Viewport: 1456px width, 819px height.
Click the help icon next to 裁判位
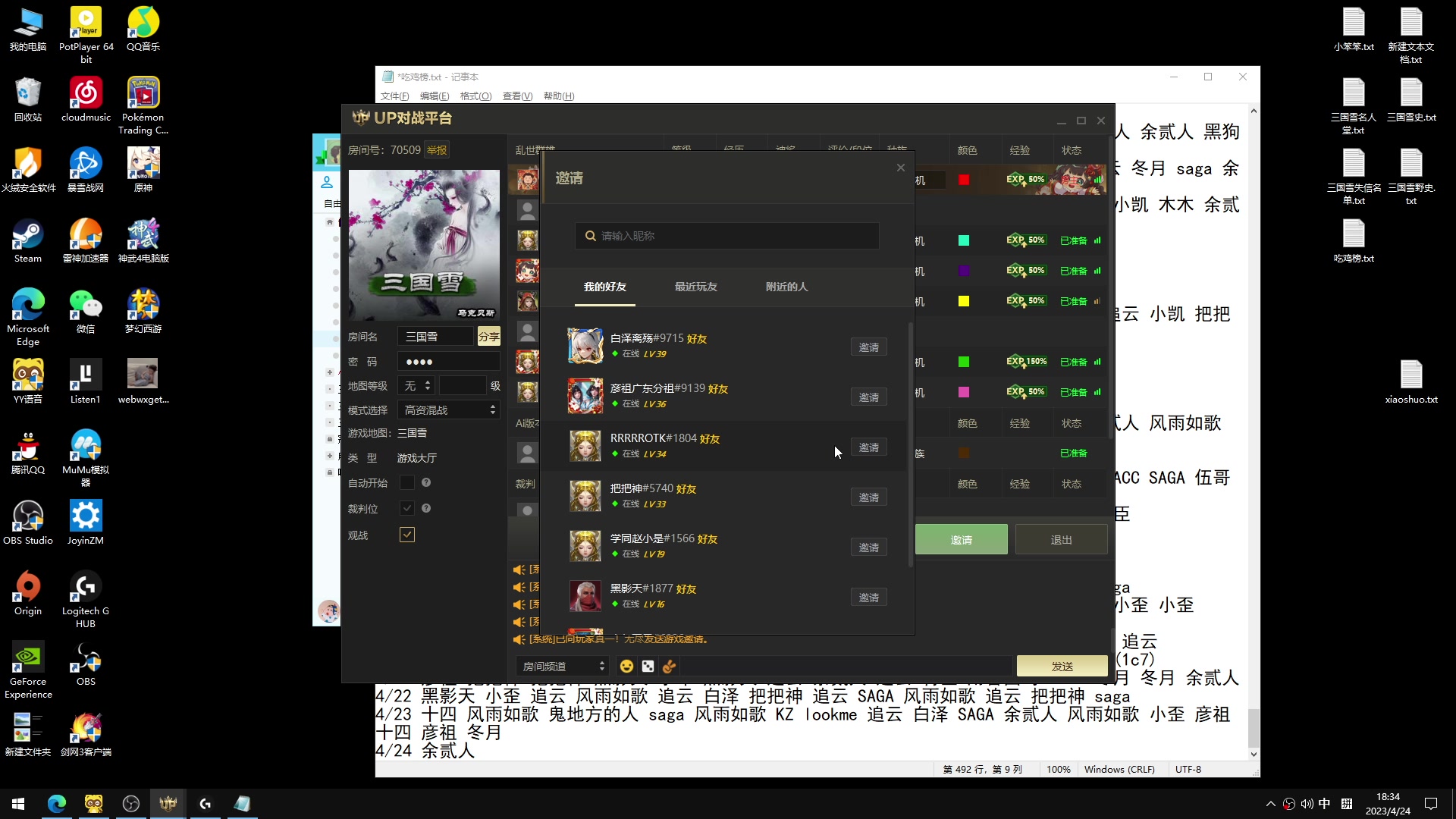pos(426,508)
